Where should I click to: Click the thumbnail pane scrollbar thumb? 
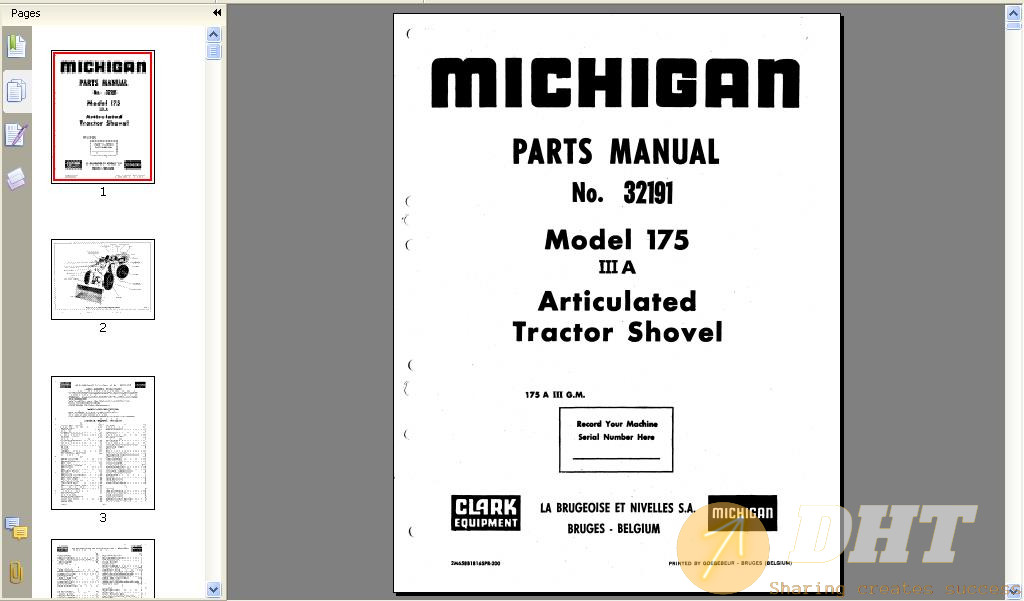click(214, 52)
